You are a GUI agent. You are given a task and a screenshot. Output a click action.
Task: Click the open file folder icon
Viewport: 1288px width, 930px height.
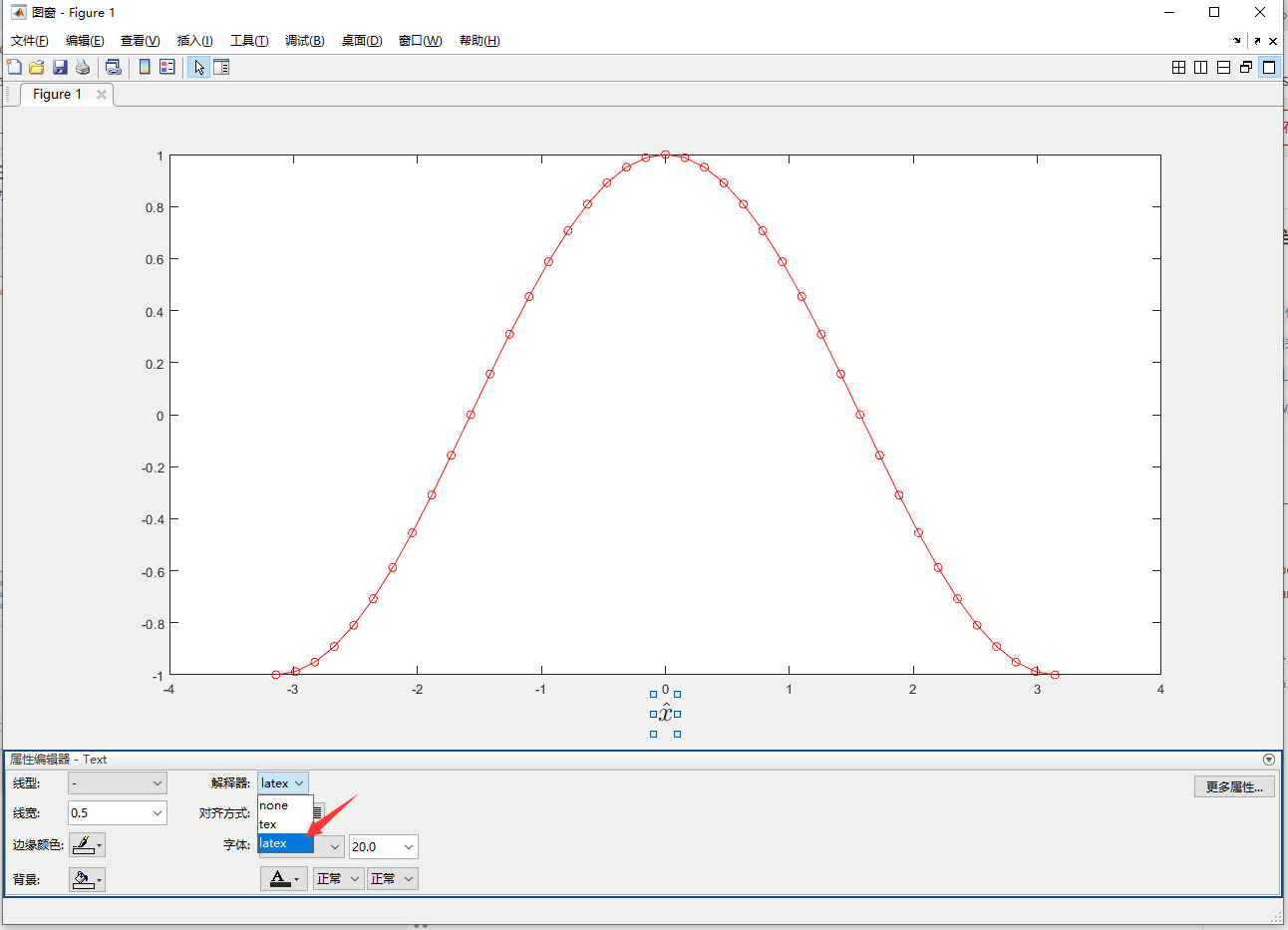click(x=37, y=67)
